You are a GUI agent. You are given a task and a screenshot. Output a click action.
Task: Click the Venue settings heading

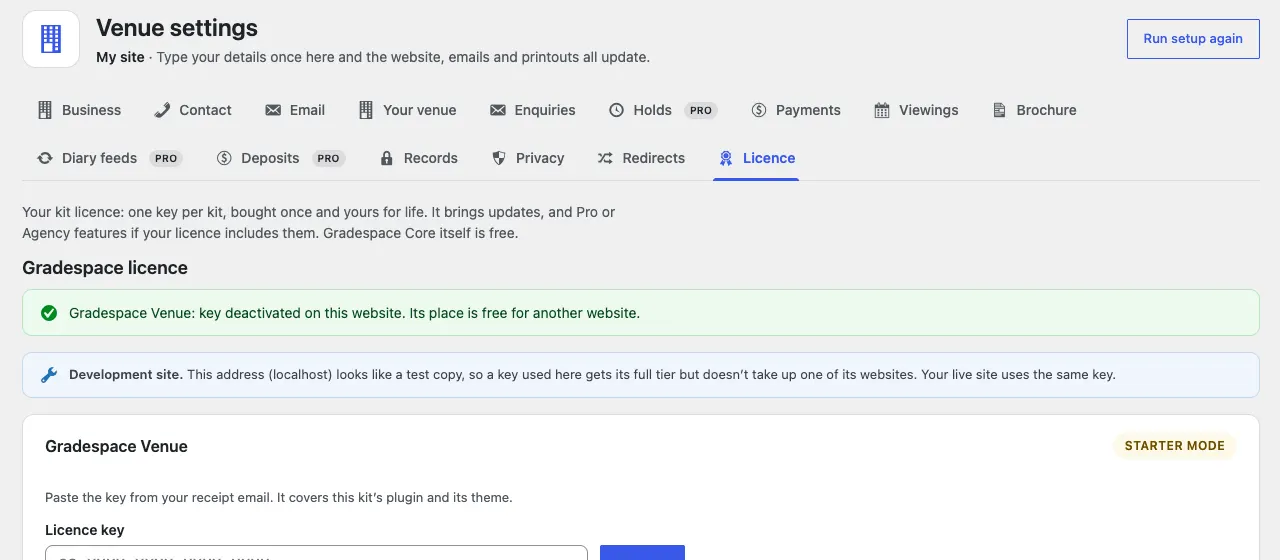(x=177, y=28)
